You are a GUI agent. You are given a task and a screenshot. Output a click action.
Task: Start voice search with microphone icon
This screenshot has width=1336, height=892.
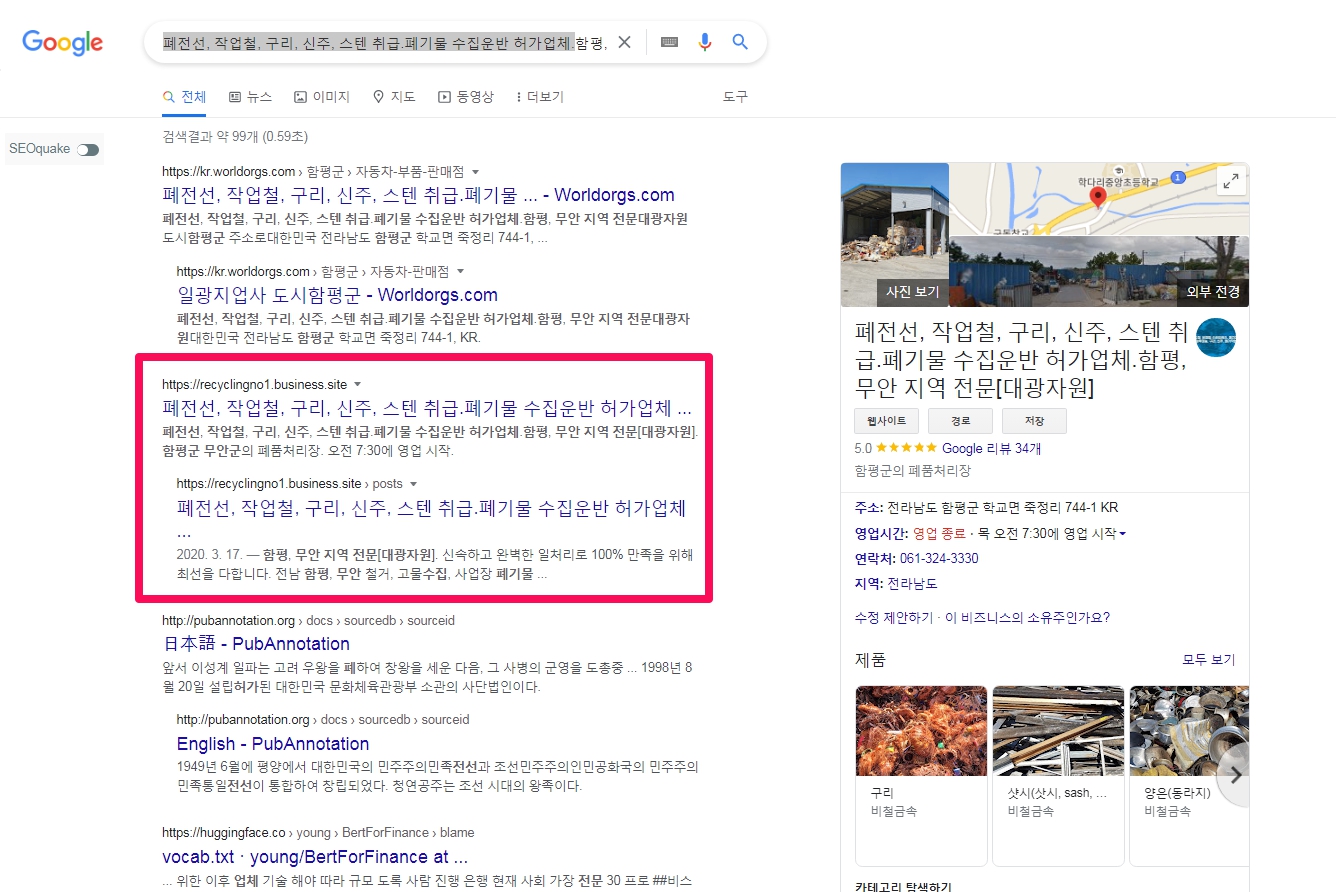[x=705, y=42]
